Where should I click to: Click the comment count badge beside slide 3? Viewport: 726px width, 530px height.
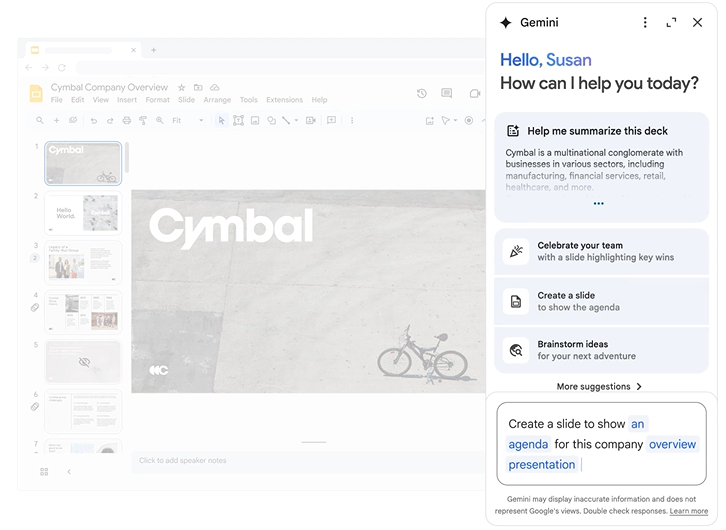[35, 258]
